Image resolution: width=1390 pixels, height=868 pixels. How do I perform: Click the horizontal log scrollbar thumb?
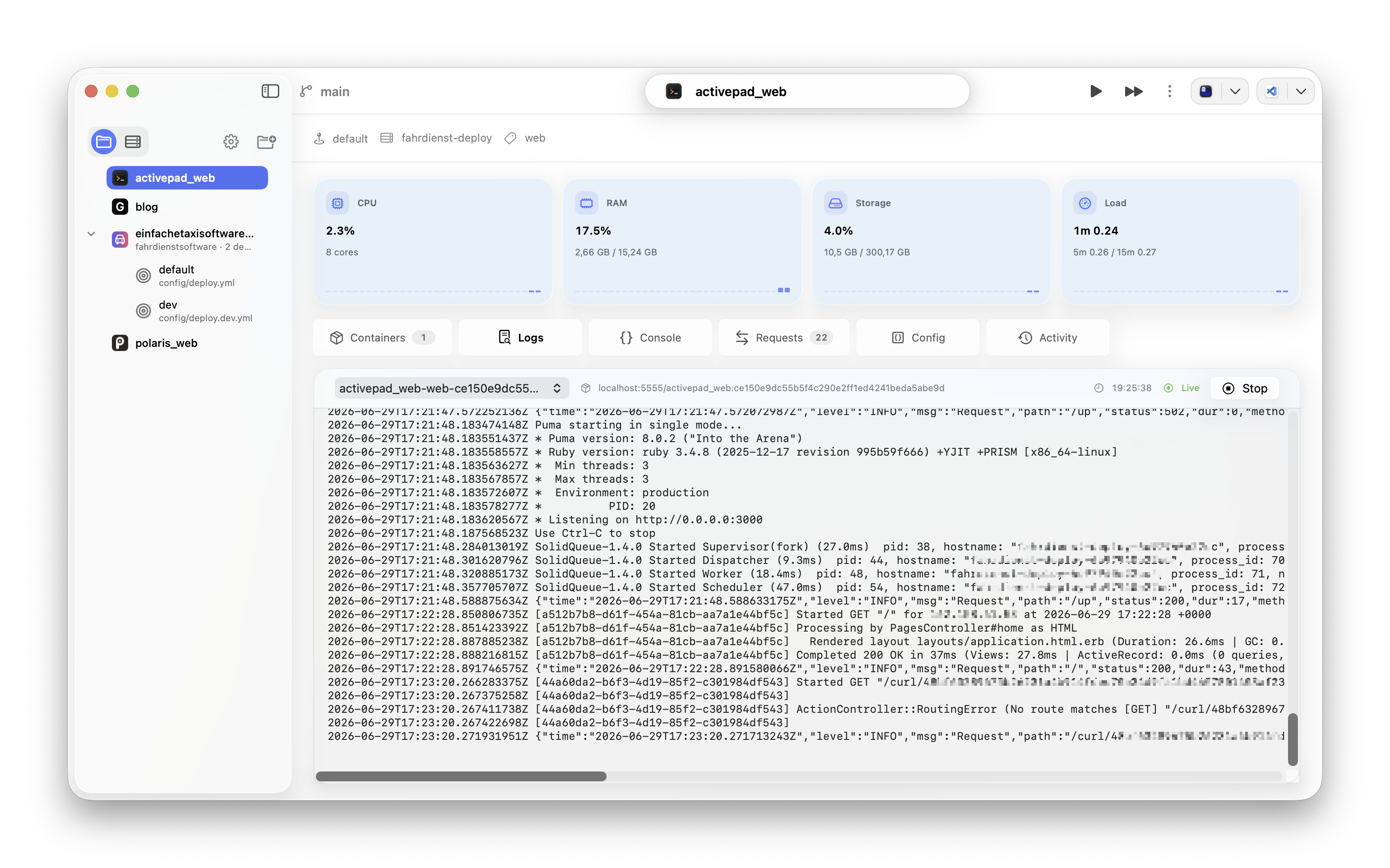[x=461, y=776]
